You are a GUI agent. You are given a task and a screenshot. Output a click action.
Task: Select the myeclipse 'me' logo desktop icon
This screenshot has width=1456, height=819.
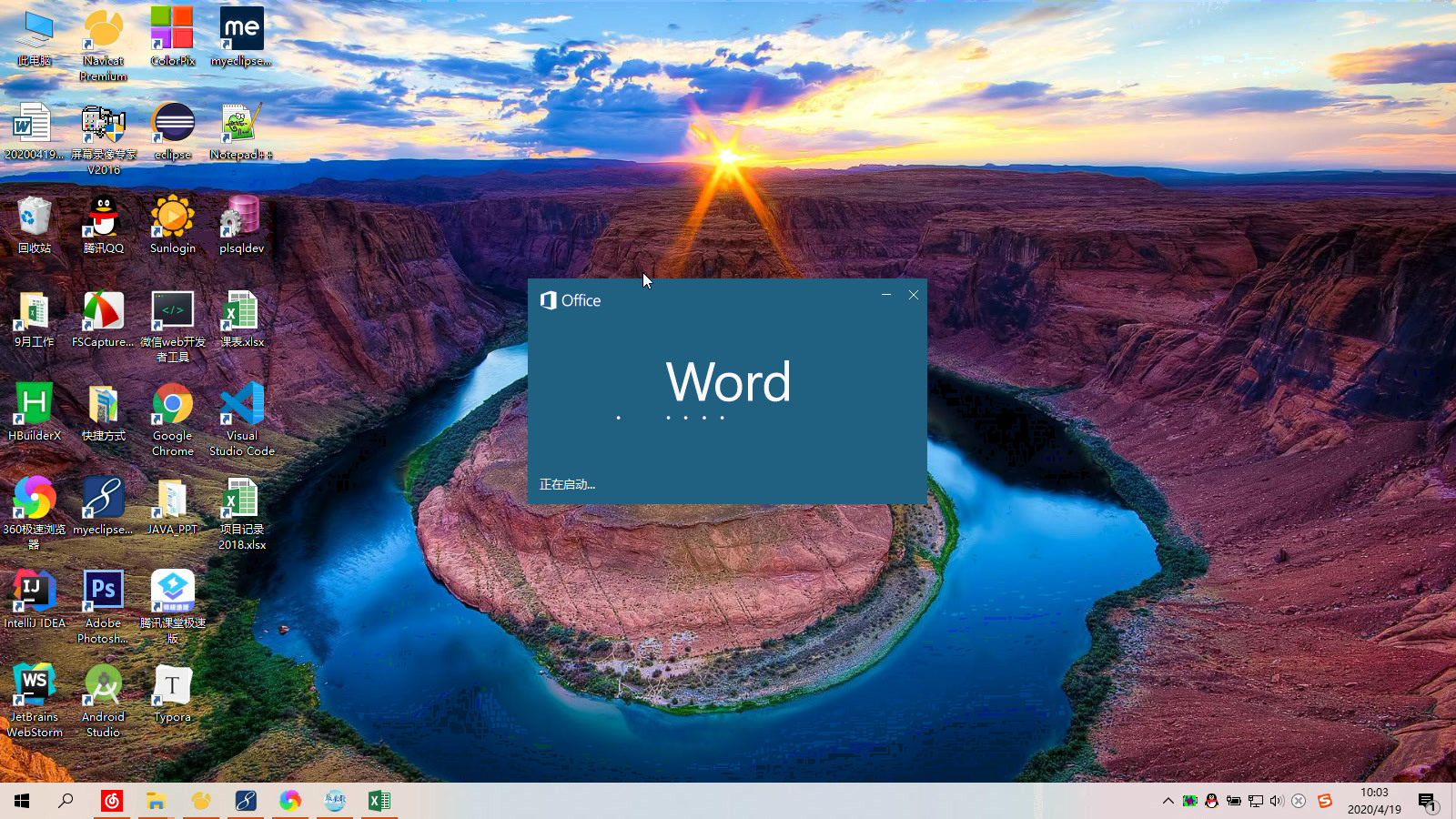pyautogui.click(x=241, y=38)
